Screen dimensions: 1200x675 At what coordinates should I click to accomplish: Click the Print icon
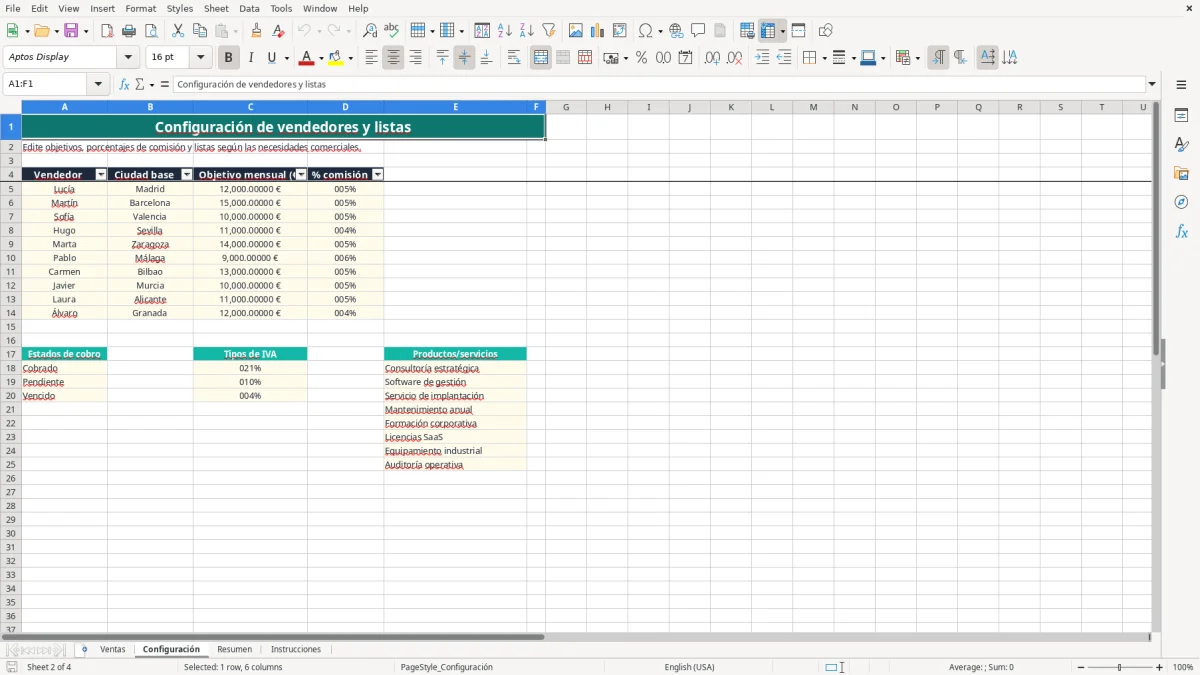[x=129, y=31]
